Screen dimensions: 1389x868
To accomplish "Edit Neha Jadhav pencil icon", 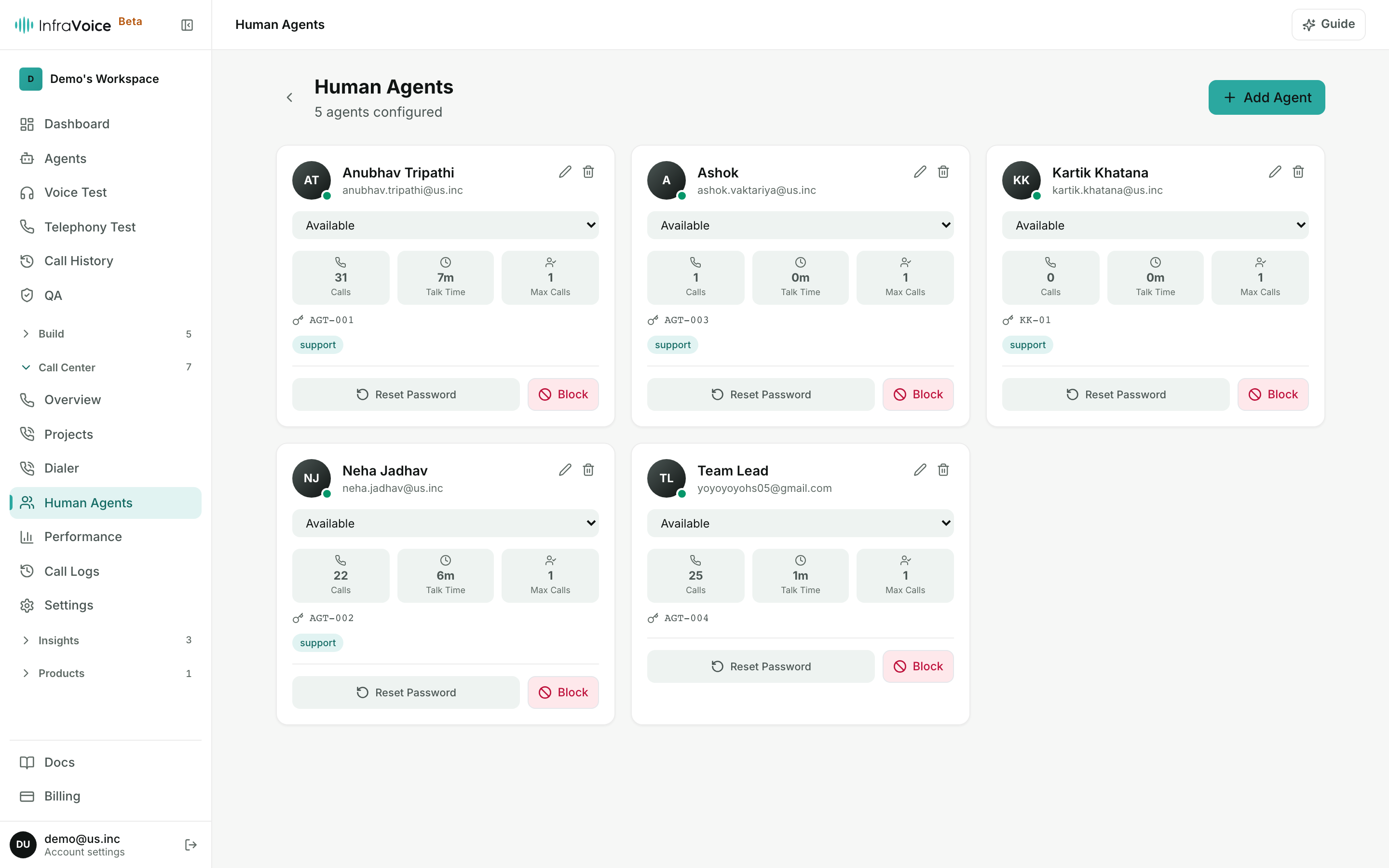I will [565, 470].
